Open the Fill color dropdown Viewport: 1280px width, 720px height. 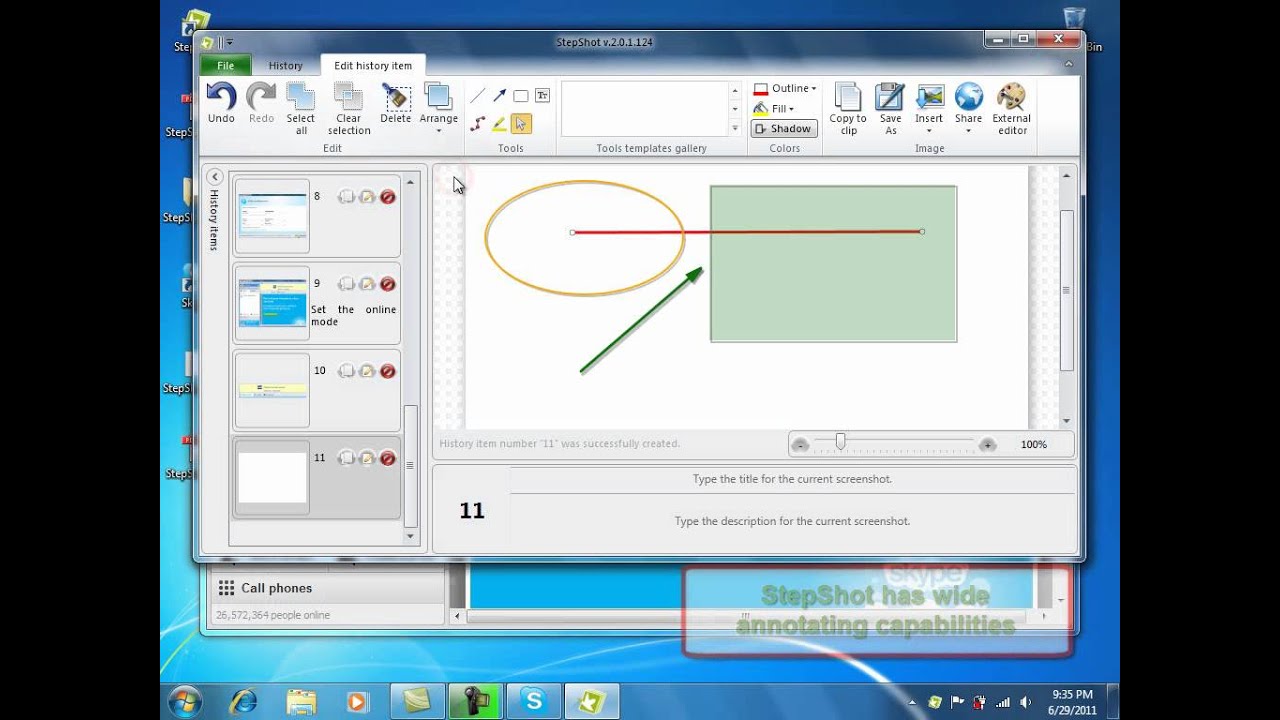pyautogui.click(x=774, y=109)
